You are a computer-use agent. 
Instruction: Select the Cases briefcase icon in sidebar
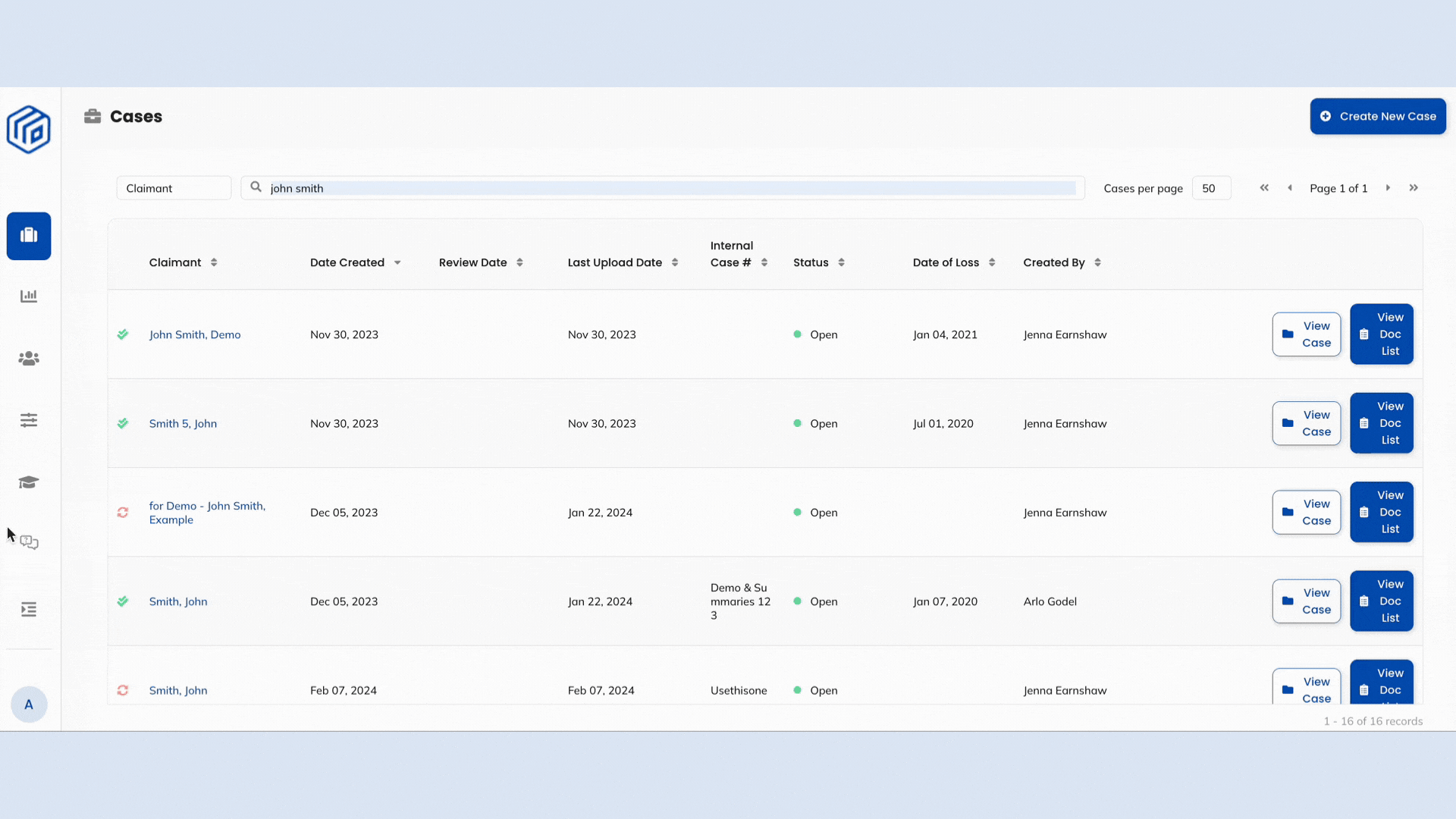tap(28, 236)
